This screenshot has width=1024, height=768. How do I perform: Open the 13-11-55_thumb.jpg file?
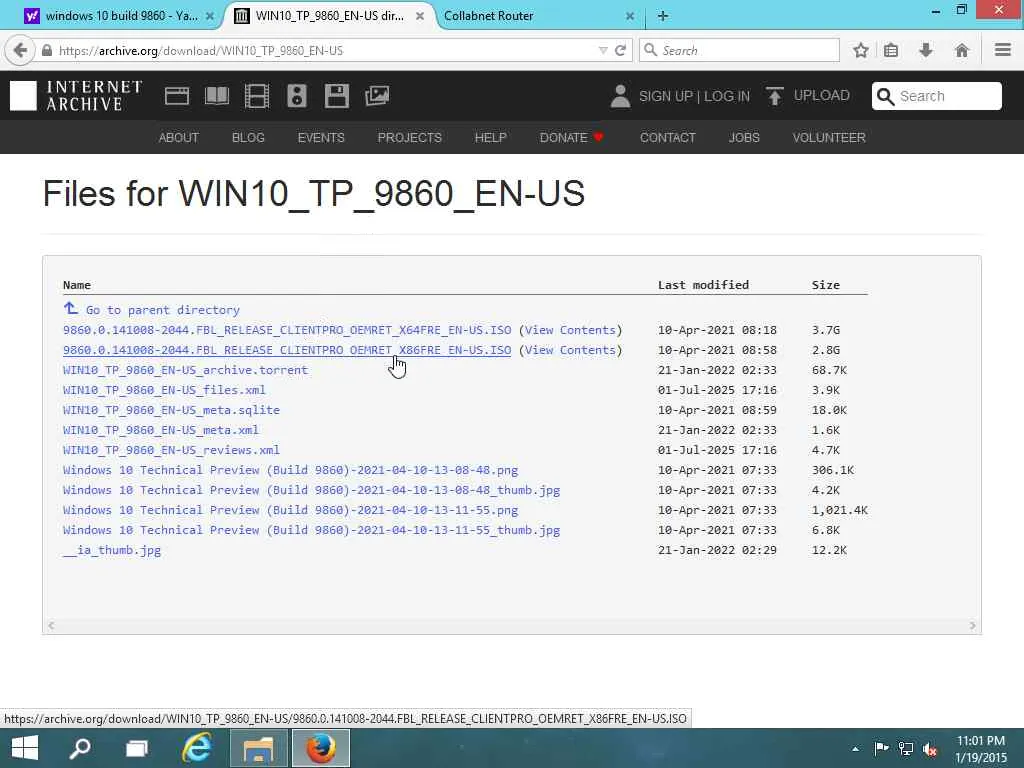click(312, 530)
